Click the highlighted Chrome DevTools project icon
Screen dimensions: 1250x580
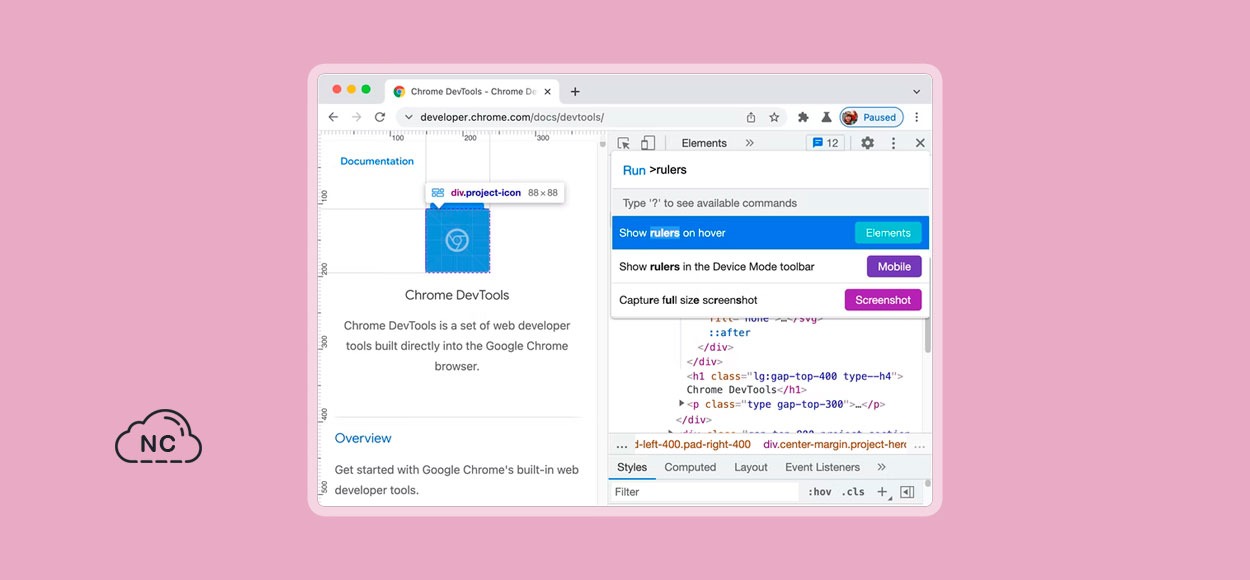[x=457, y=240]
